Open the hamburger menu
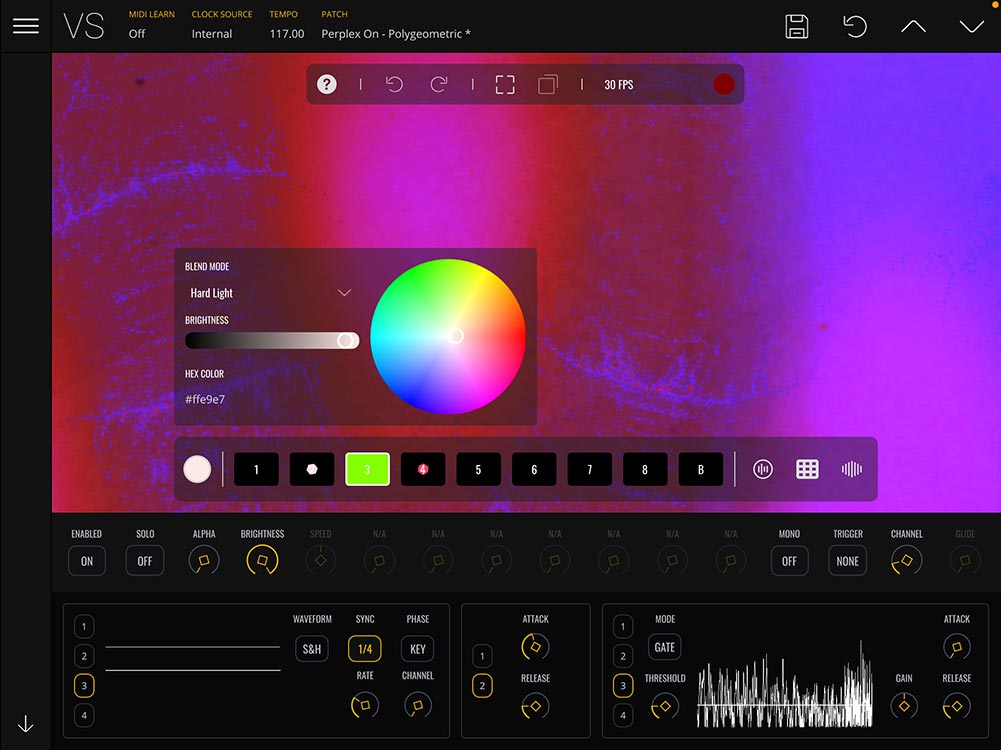The width and height of the screenshot is (1001, 750). [x=26, y=26]
